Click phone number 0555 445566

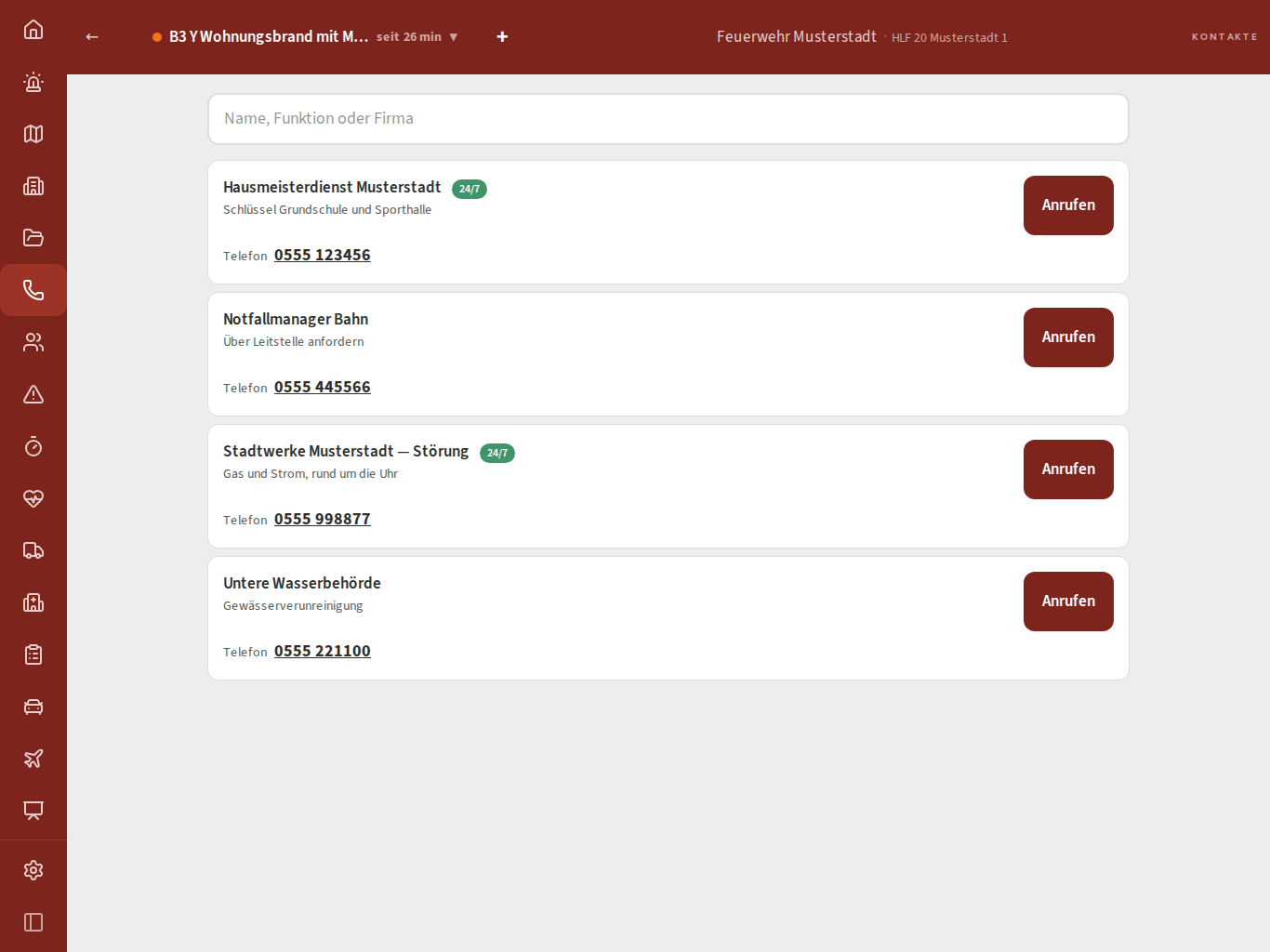(323, 387)
